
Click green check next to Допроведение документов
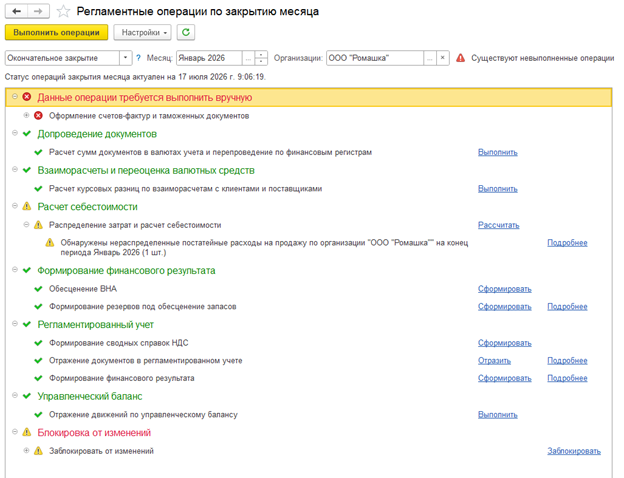click(27, 133)
